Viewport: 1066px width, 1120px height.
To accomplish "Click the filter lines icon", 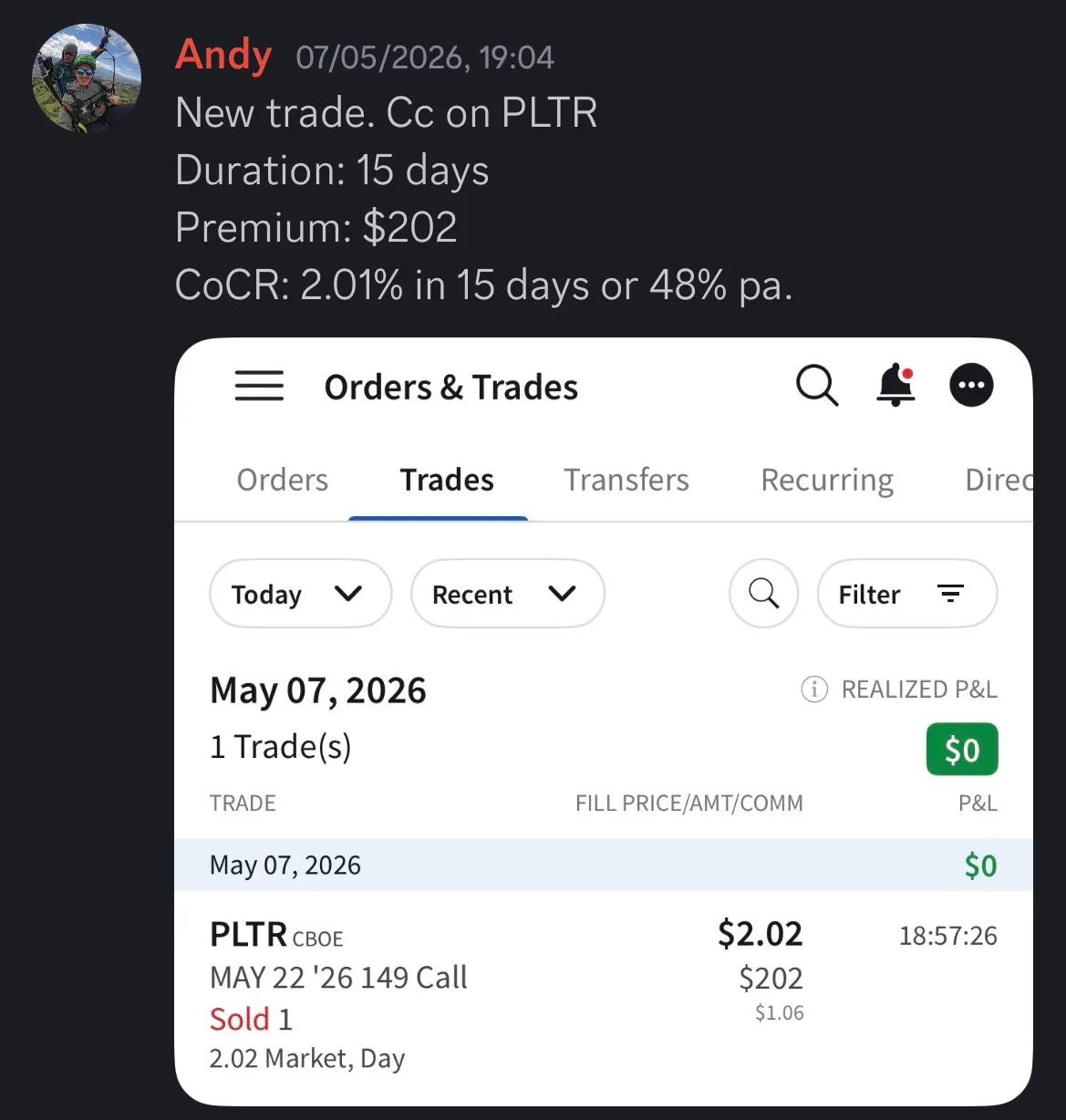I will (950, 594).
